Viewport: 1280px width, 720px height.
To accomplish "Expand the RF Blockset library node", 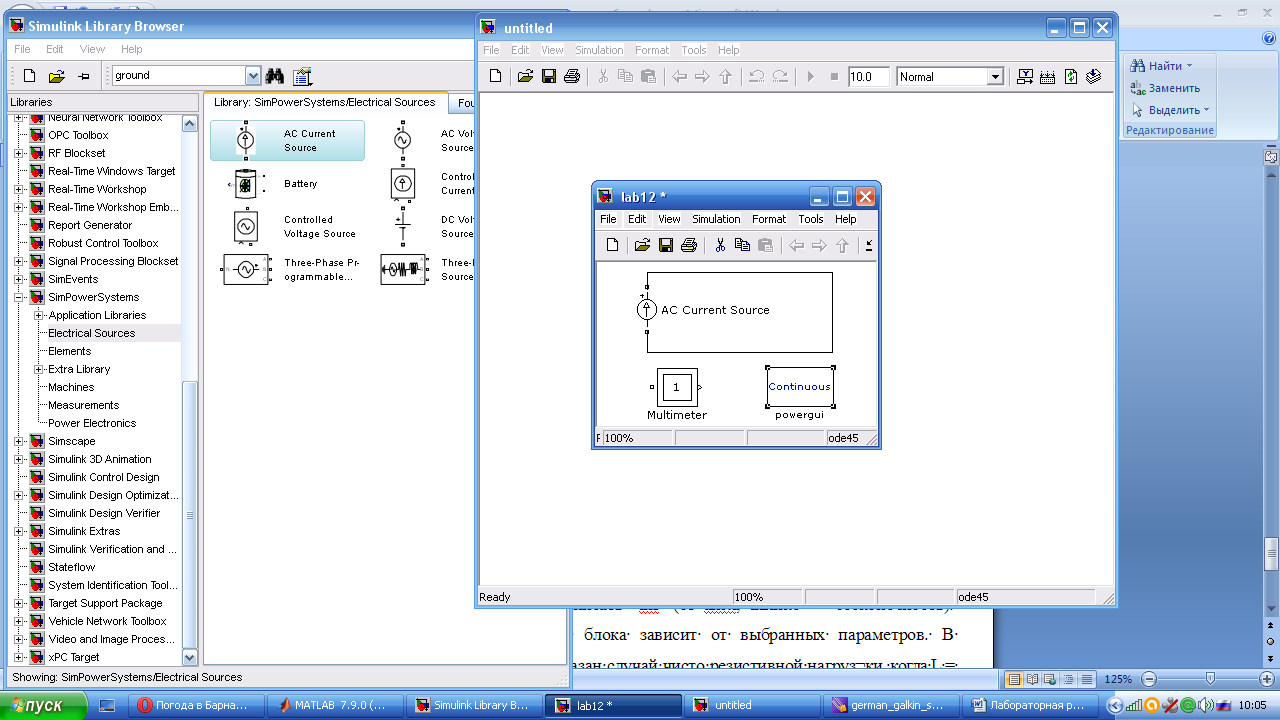I will 19,153.
